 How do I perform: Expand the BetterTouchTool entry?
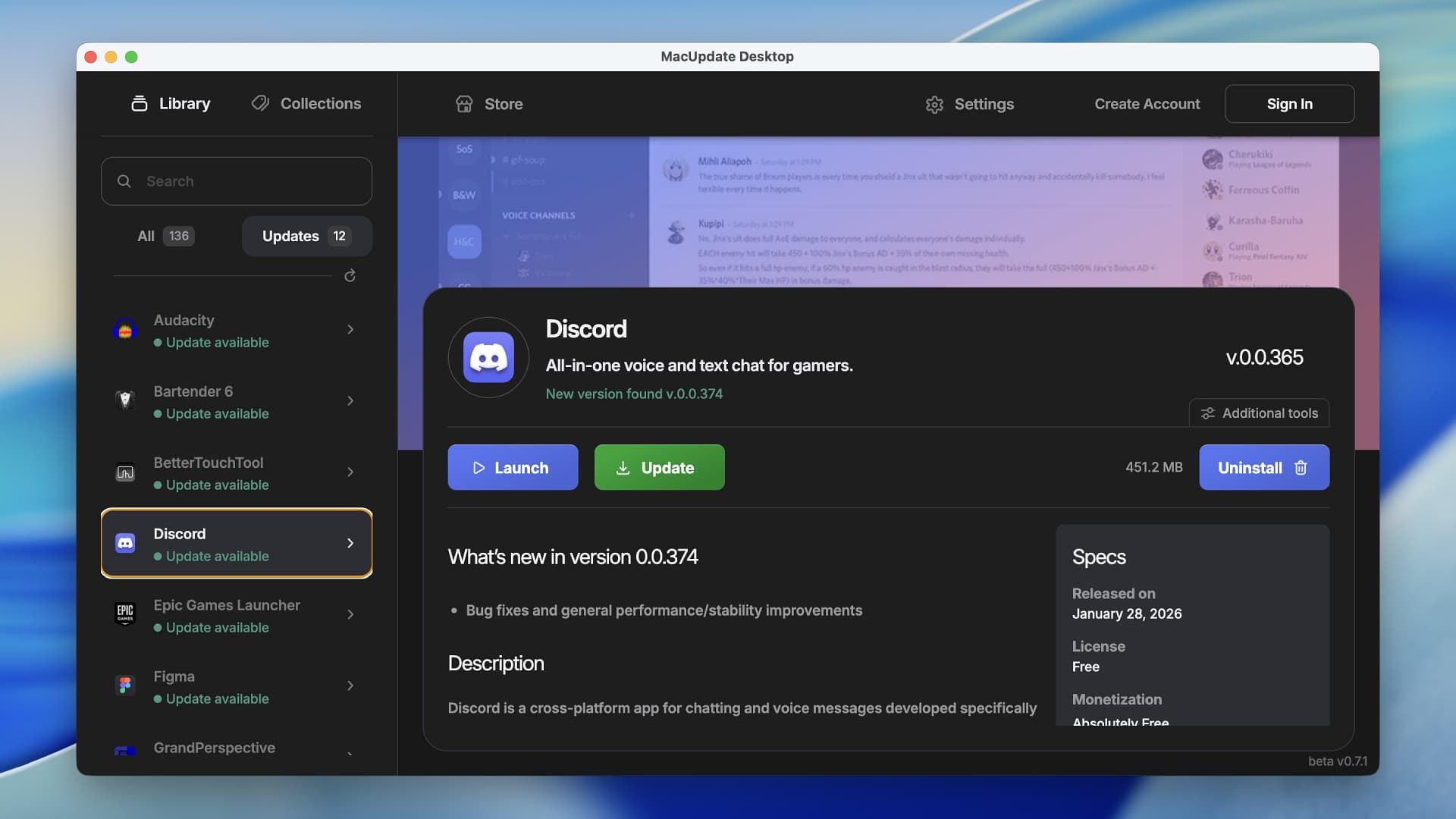pos(350,472)
